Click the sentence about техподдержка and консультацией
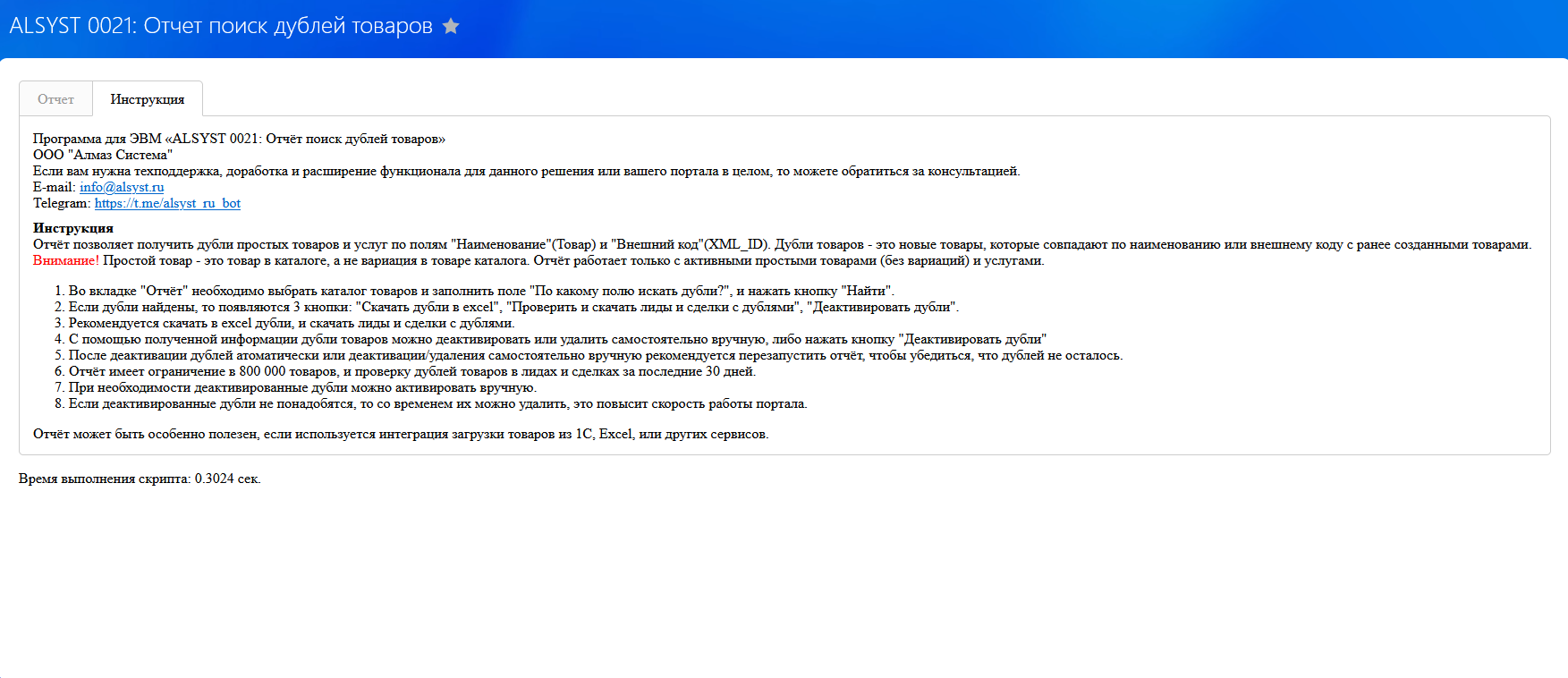 tap(526, 171)
